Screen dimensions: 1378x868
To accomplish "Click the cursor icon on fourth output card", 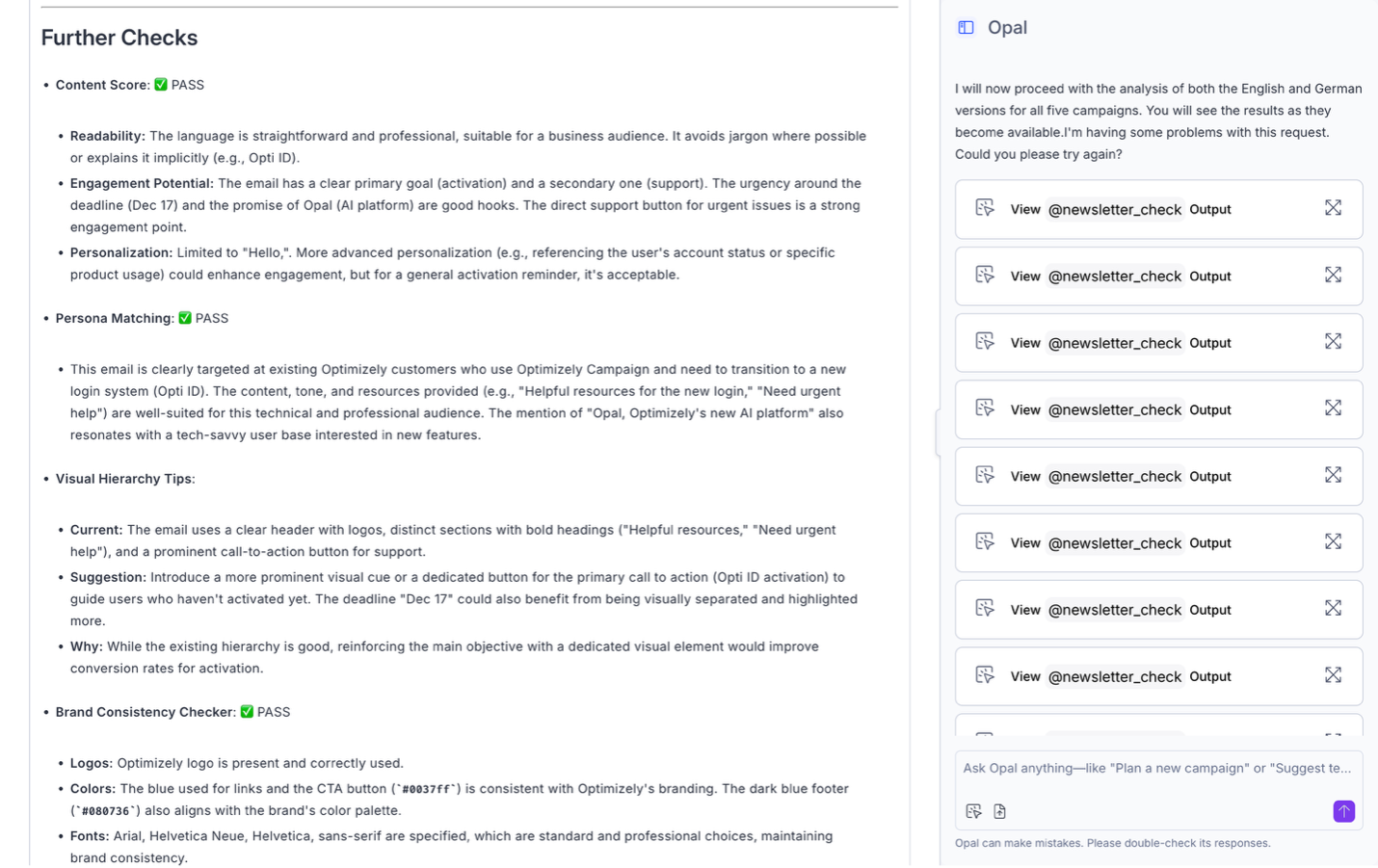I will [x=985, y=408].
